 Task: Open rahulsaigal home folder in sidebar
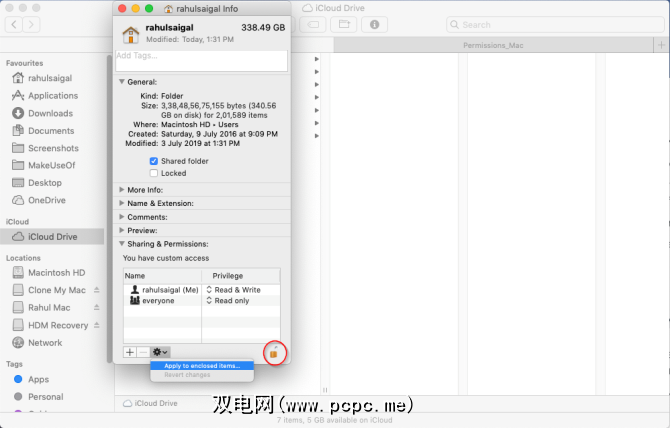point(42,78)
